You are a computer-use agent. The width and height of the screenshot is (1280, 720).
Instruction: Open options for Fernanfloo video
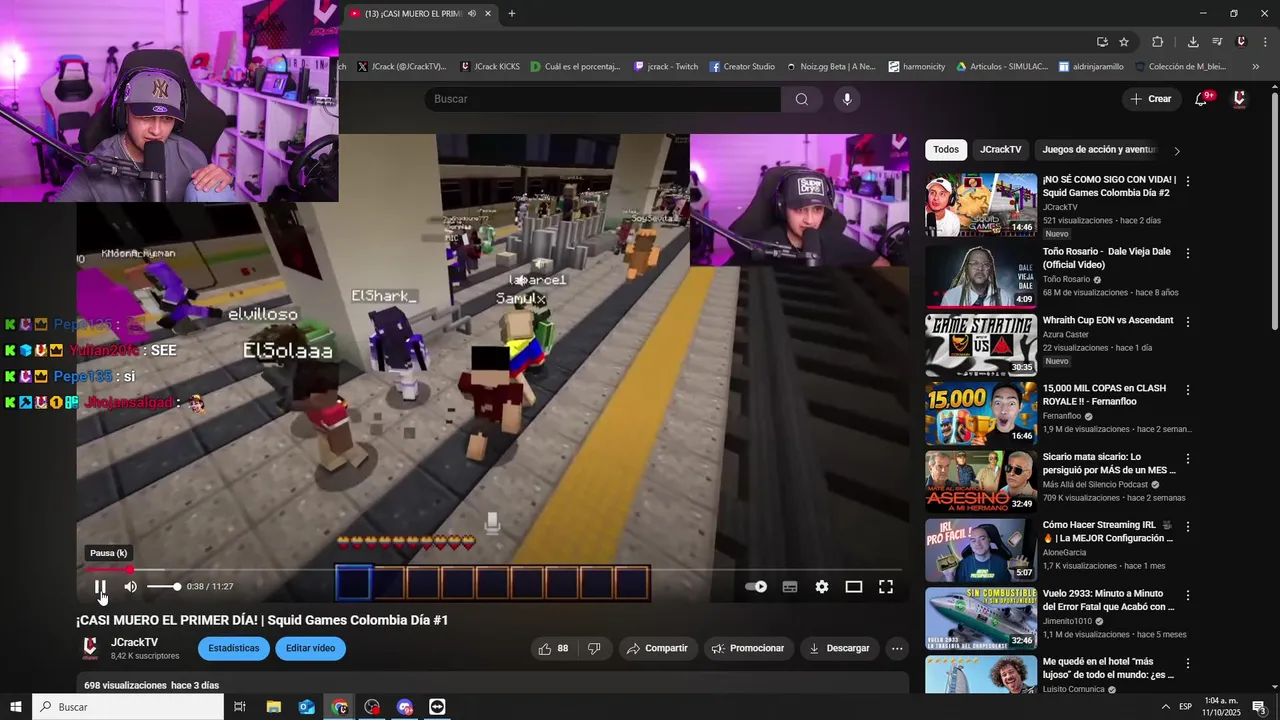1188,390
